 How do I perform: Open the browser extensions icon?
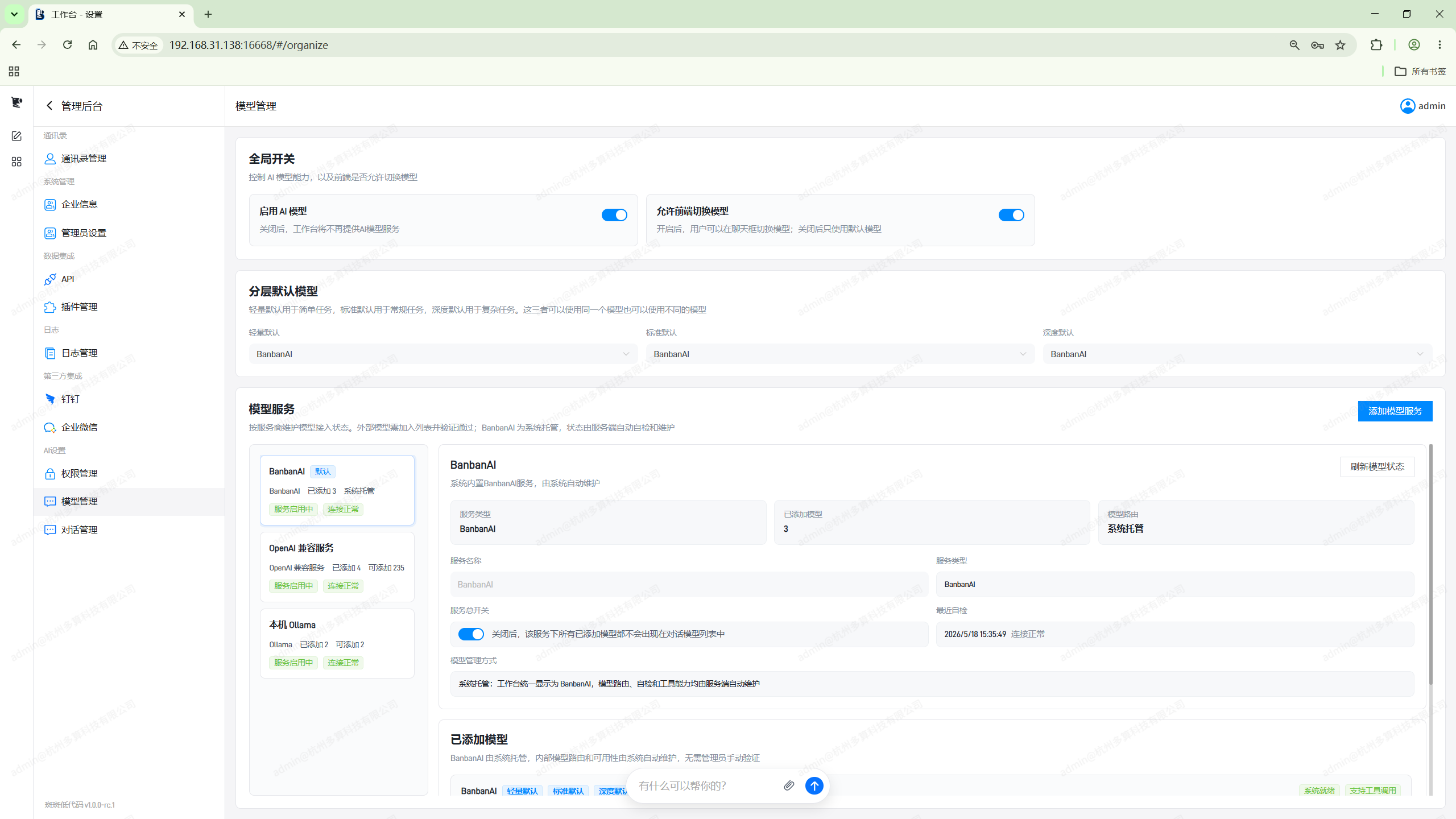tap(1376, 45)
